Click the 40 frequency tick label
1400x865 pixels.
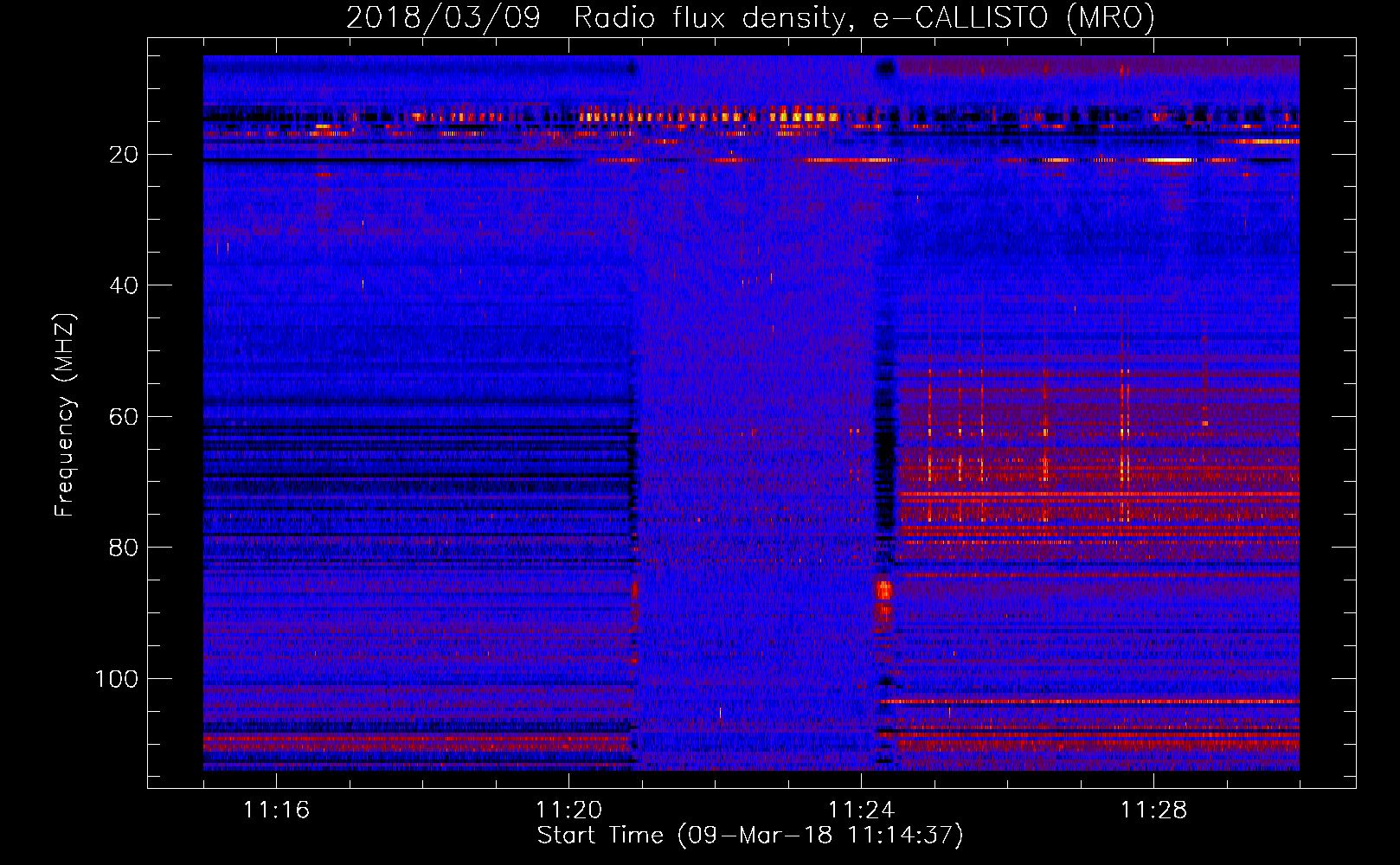[x=125, y=285]
